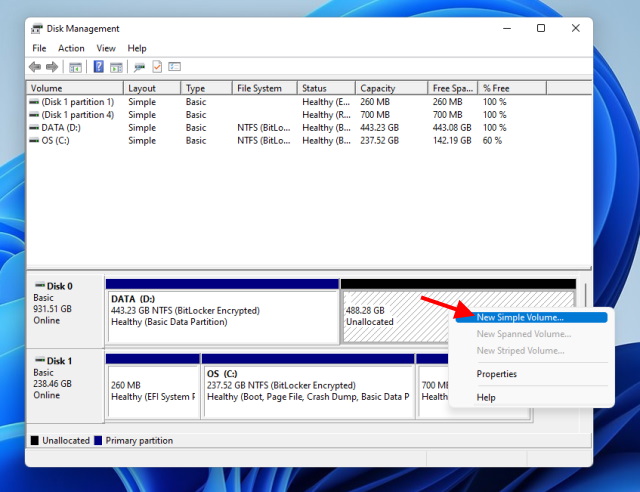Screen dimensions: 640x492
Task: Click NTFS (BitLo... cell in DATA (D:) row
Action: (x=264, y=128)
